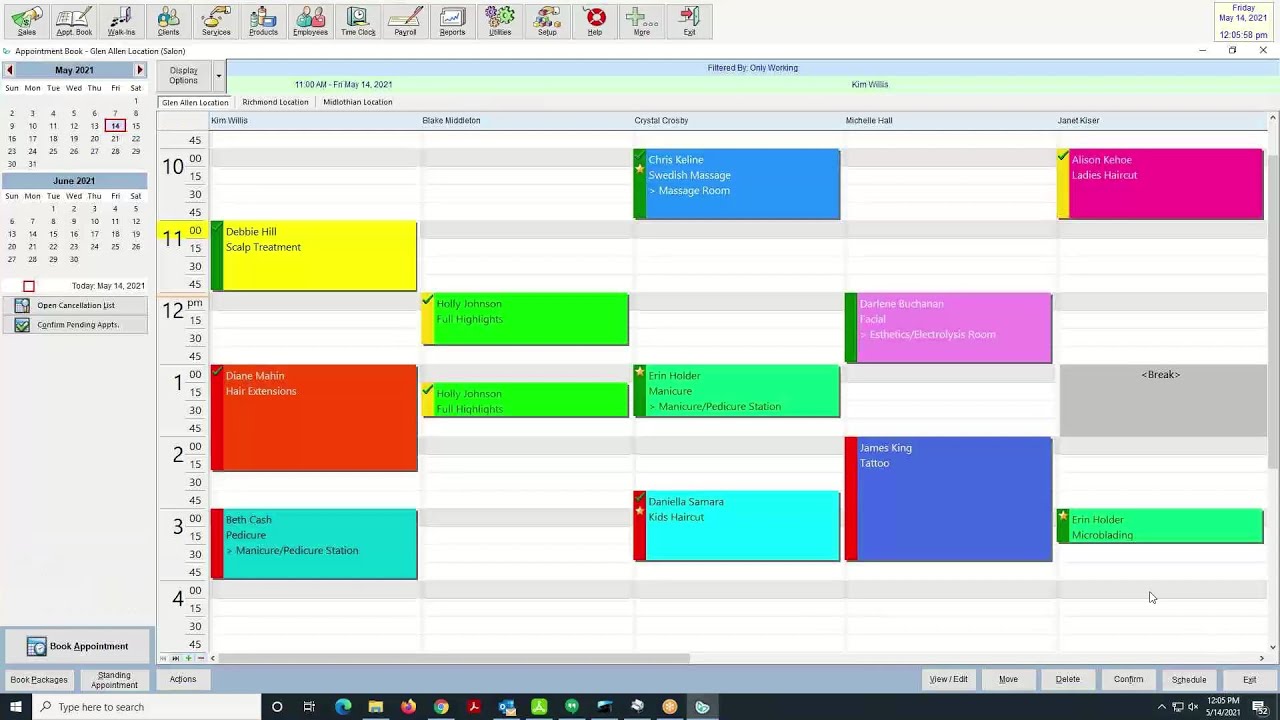
Task: Select Beth Cash Pedicure appointment
Action: (x=314, y=544)
